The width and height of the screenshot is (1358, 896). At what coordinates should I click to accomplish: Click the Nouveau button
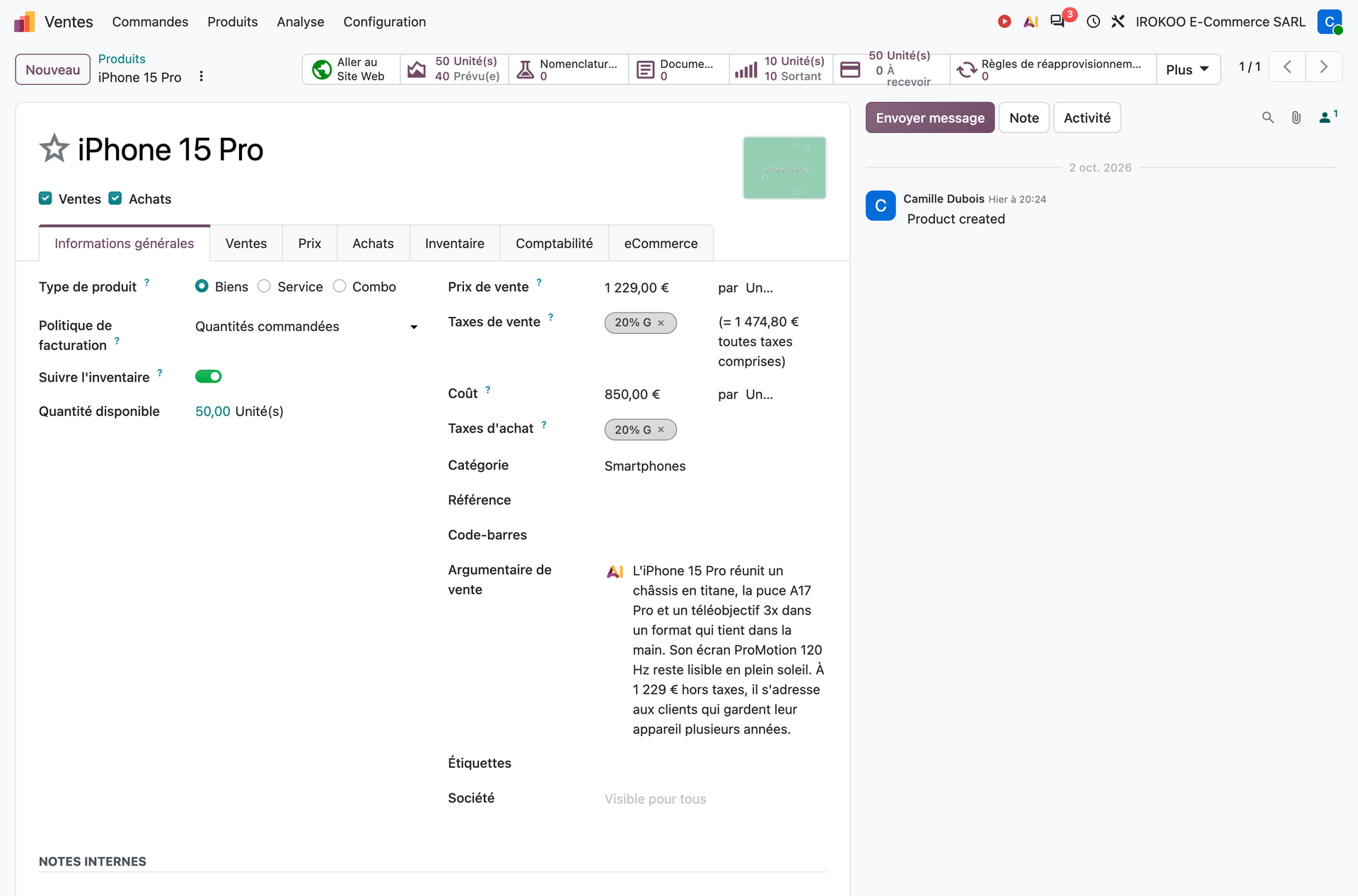click(x=53, y=69)
